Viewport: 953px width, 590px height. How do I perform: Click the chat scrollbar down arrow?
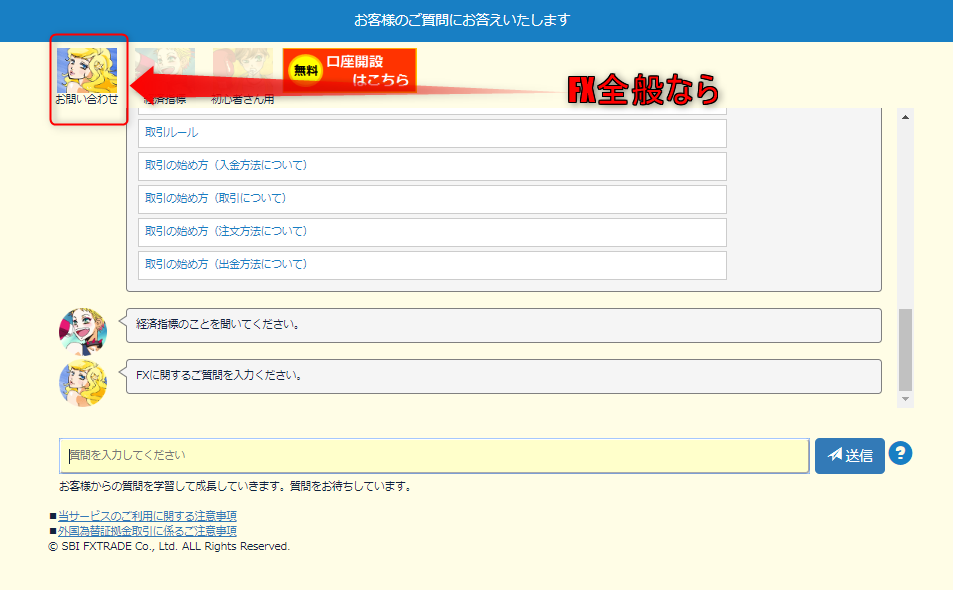906,399
